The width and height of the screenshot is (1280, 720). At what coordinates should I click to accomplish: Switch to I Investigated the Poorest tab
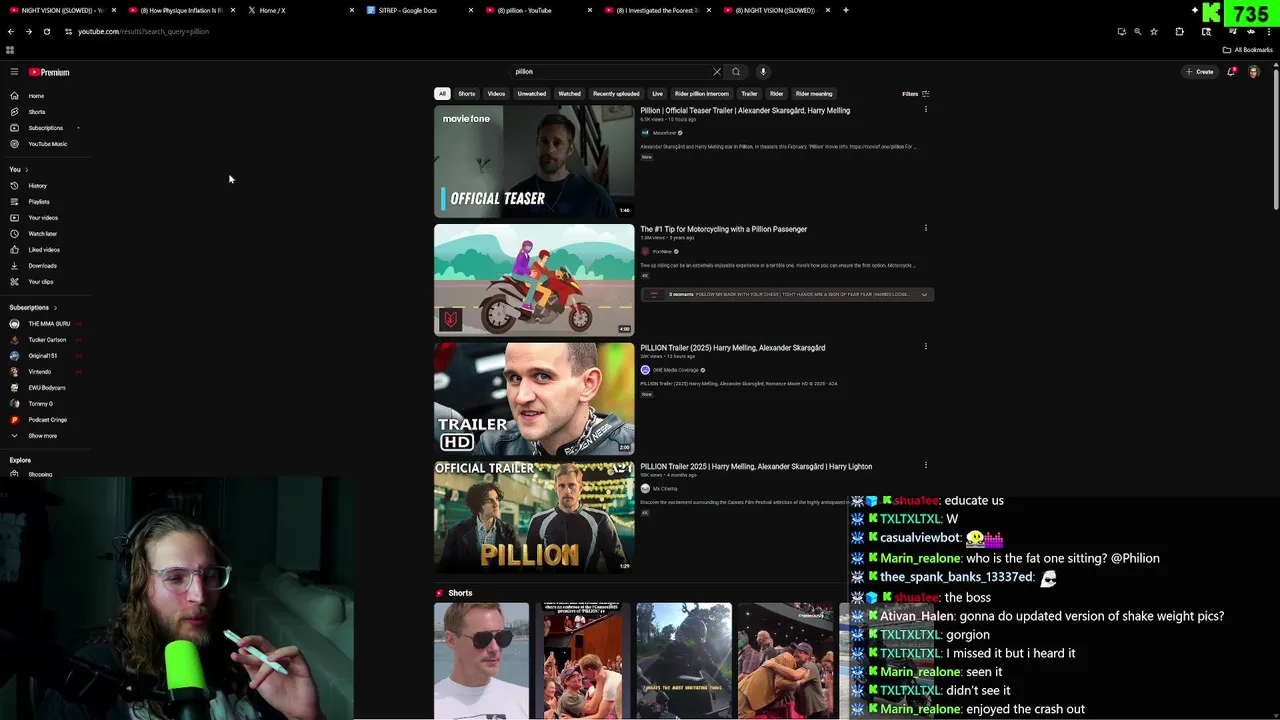[x=656, y=10]
